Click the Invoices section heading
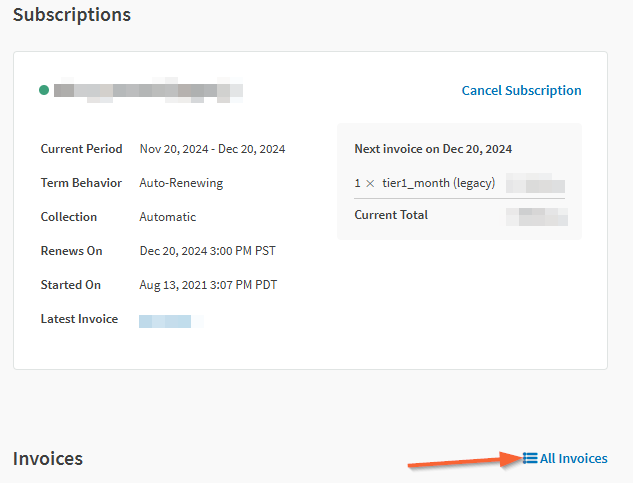This screenshot has height=483, width=633. point(48,458)
